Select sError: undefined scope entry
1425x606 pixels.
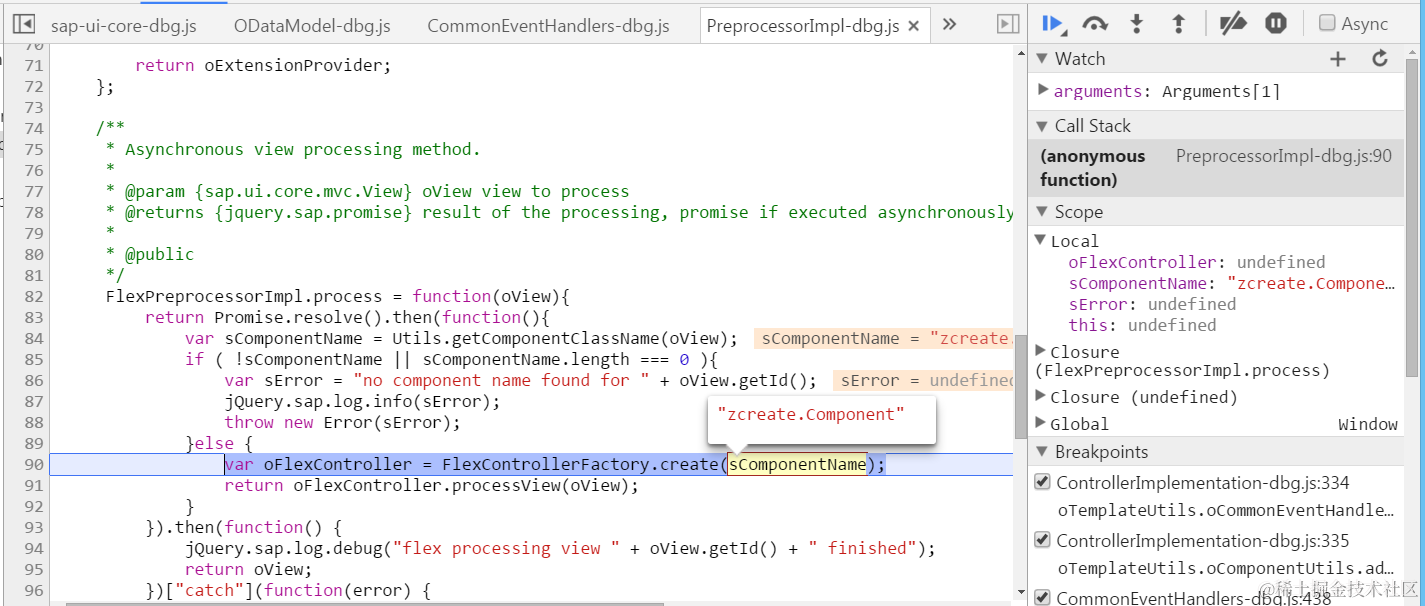coord(1152,304)
